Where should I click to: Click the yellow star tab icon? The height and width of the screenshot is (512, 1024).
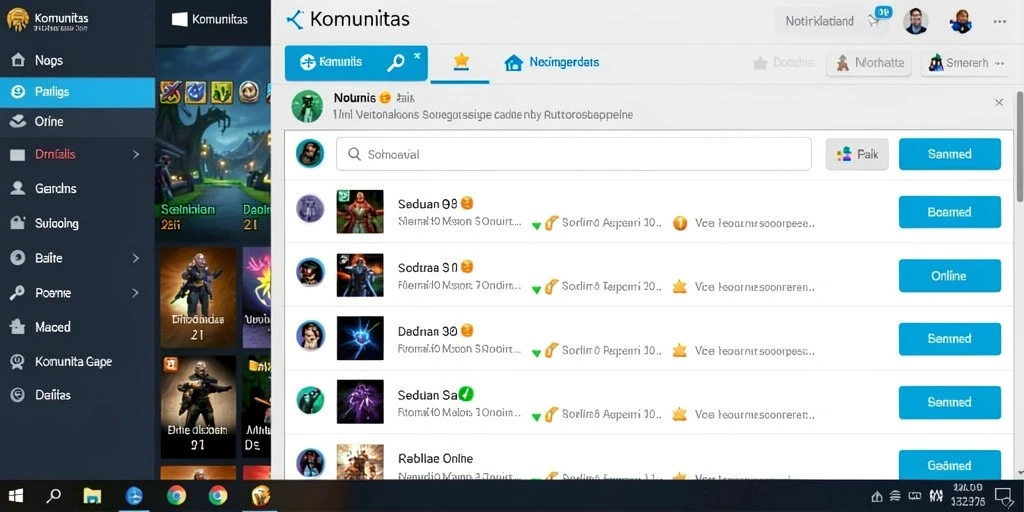pos(461,61)
